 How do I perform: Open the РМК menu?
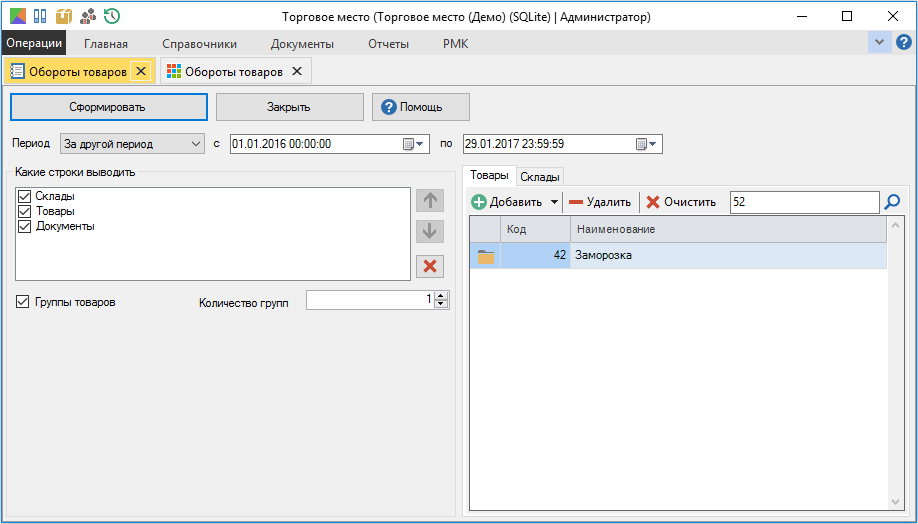(x=456, y=44)
